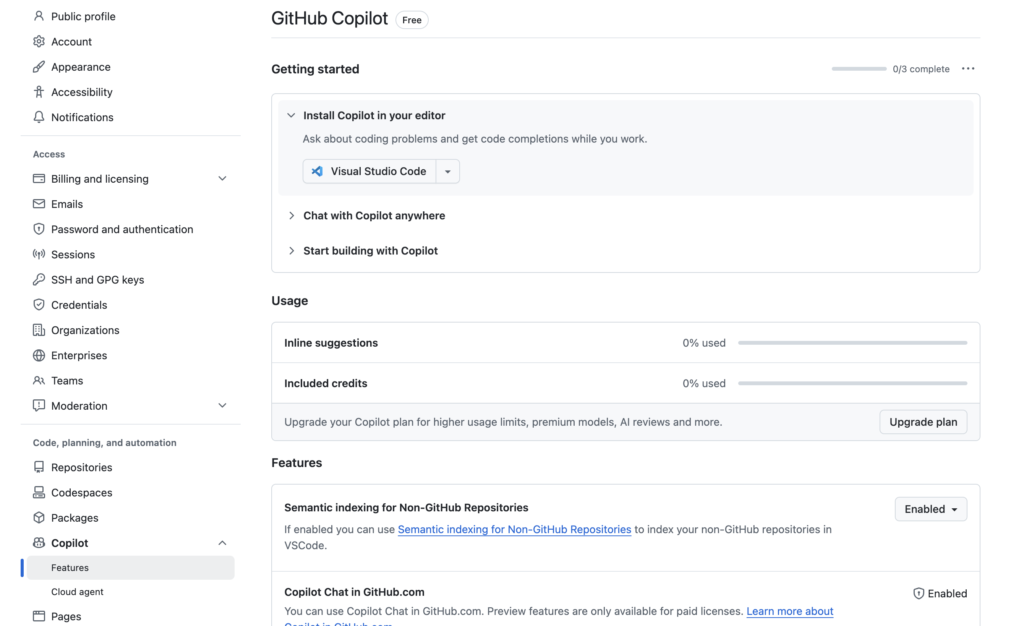Click the Packages box icon
The height and width of the screenshot is (626, 1024).
[x=39, y=518]
